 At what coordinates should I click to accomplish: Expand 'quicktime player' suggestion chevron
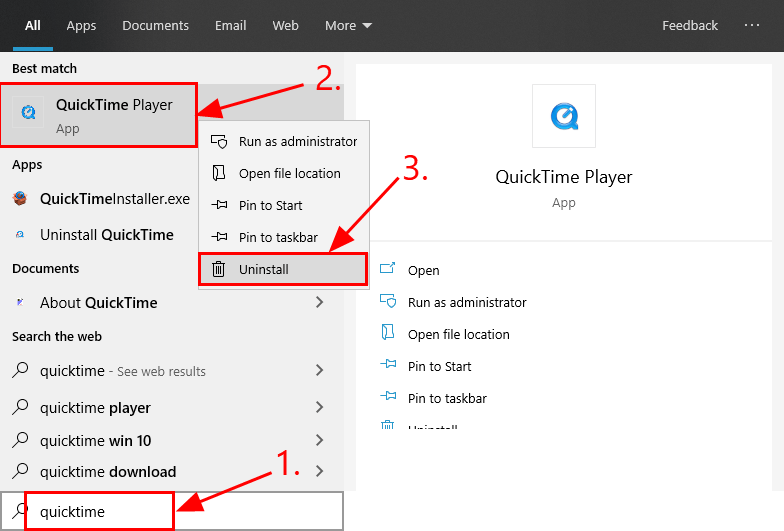coord(320,407)
